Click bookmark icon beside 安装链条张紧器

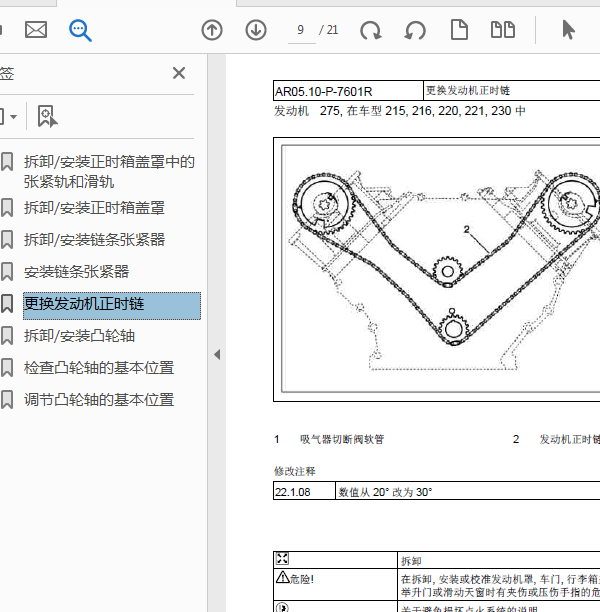(x=7, y=272)
